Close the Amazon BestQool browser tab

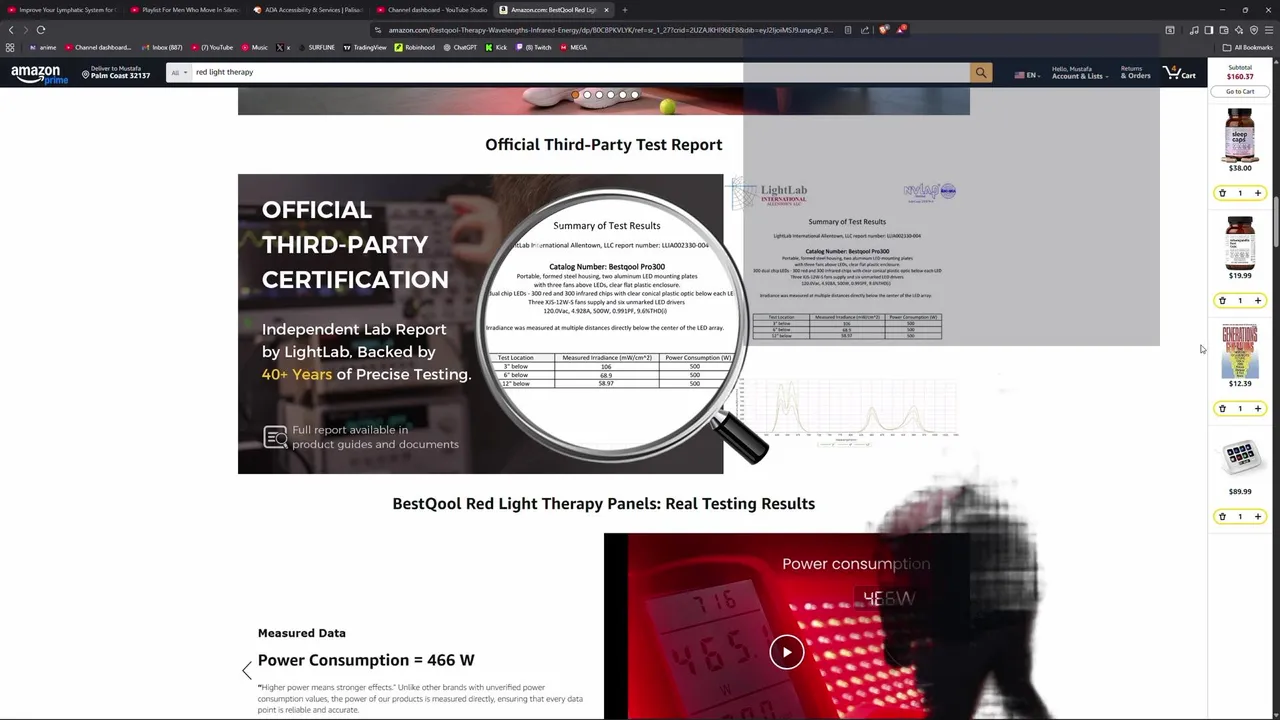click(606, 10)
